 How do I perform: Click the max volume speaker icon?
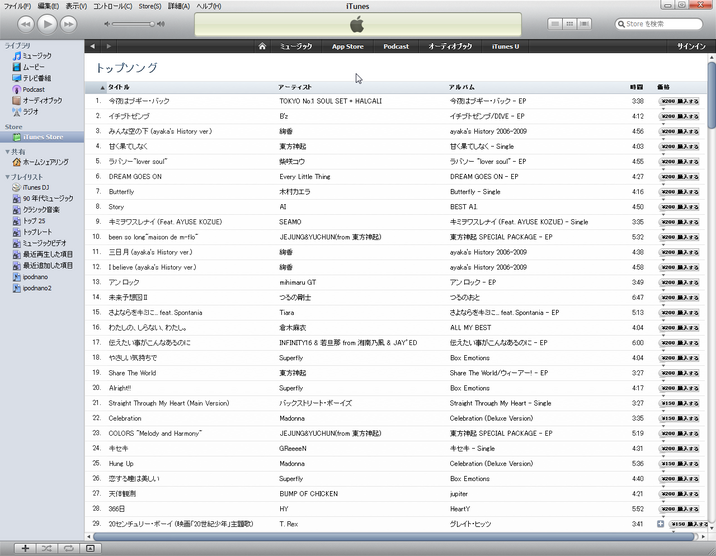click(161, 24)
